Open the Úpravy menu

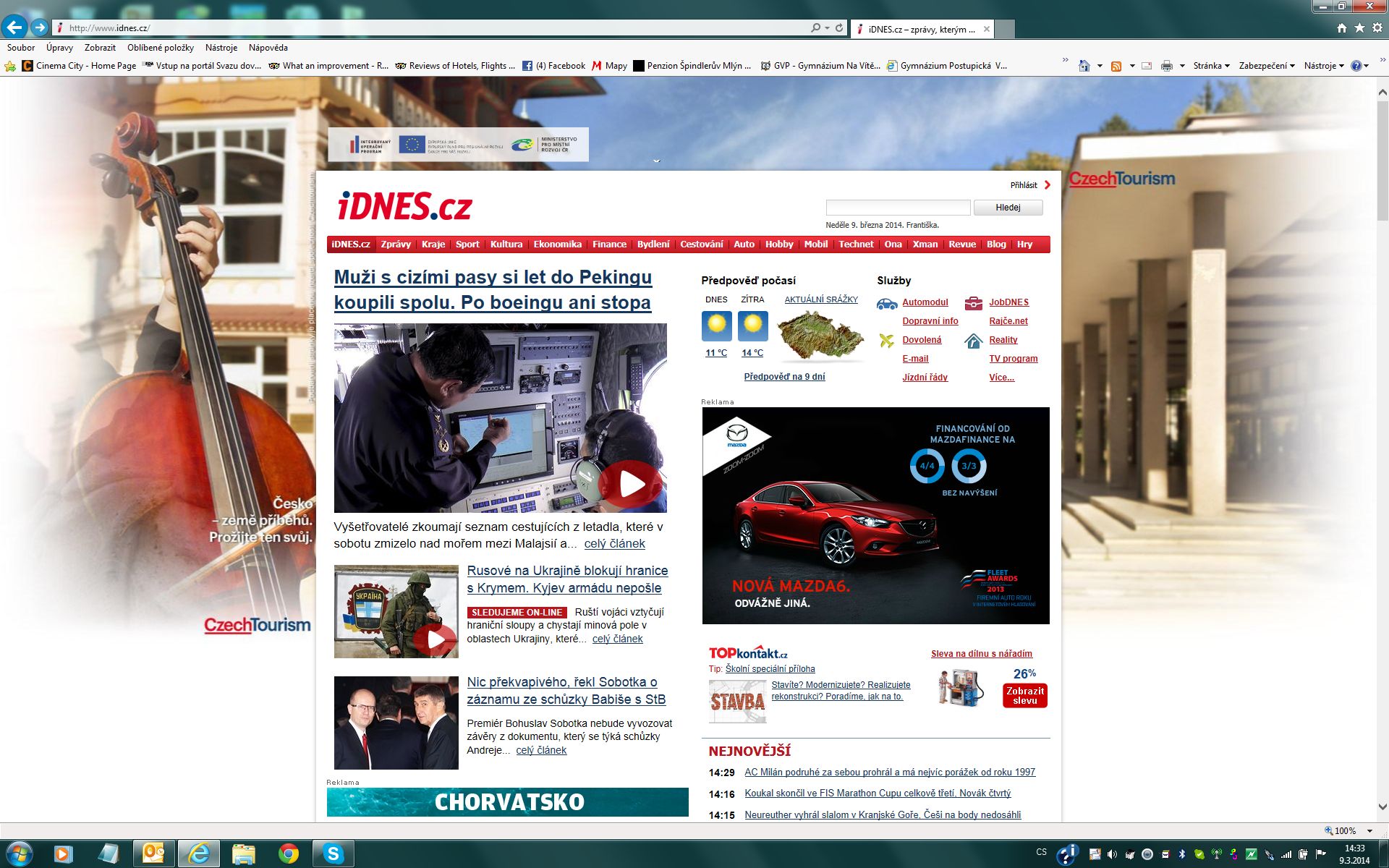click(59, 48)
